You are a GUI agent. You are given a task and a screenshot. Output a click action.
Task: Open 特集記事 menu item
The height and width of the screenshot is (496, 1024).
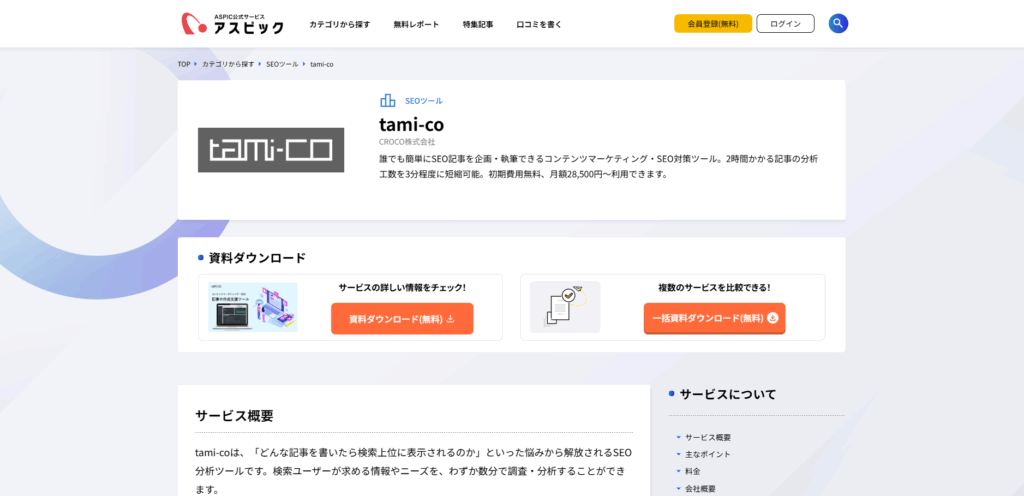click(x=478, y=24)
